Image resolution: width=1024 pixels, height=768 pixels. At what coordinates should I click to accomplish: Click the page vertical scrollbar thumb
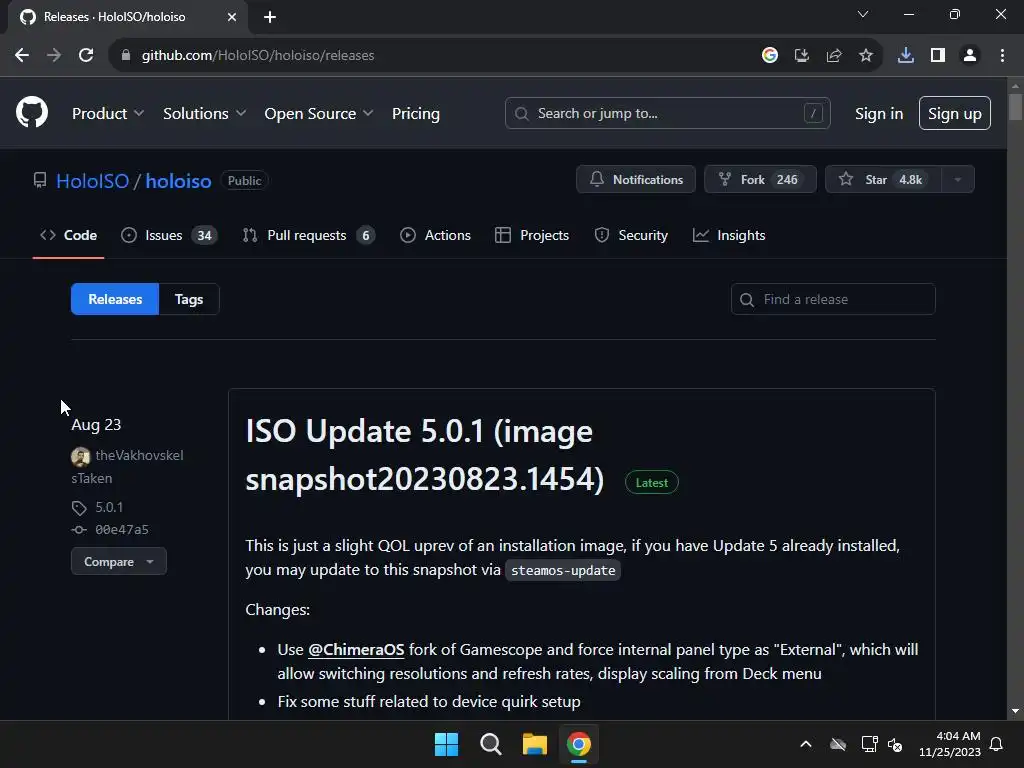[x=1015, y=106]
